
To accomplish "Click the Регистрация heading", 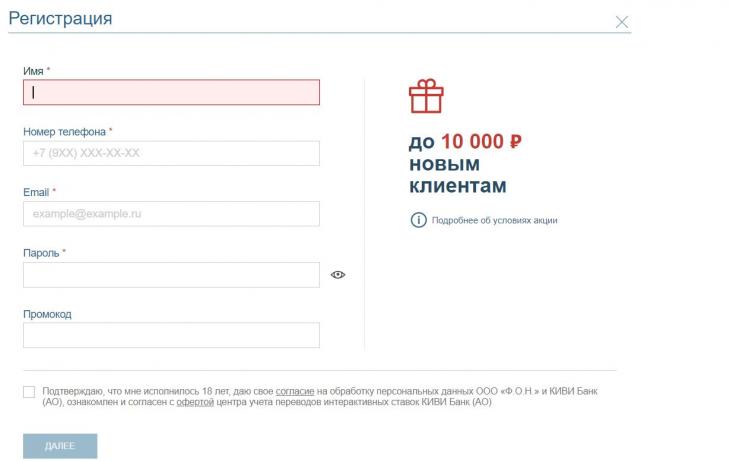I will coord(60,19).
